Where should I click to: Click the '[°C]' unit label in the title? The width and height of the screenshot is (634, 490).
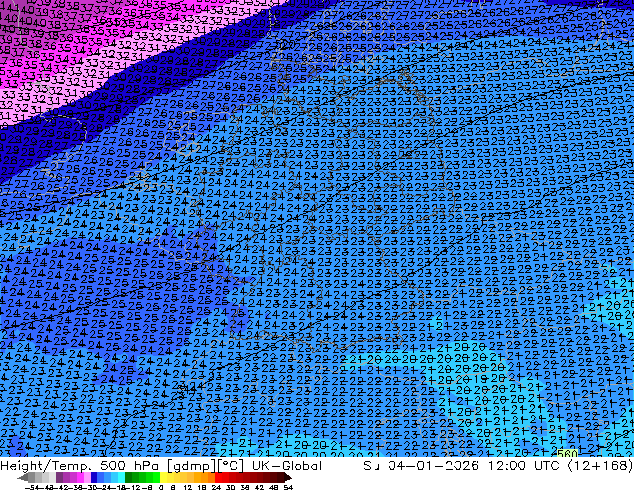[x=230, y=466]
